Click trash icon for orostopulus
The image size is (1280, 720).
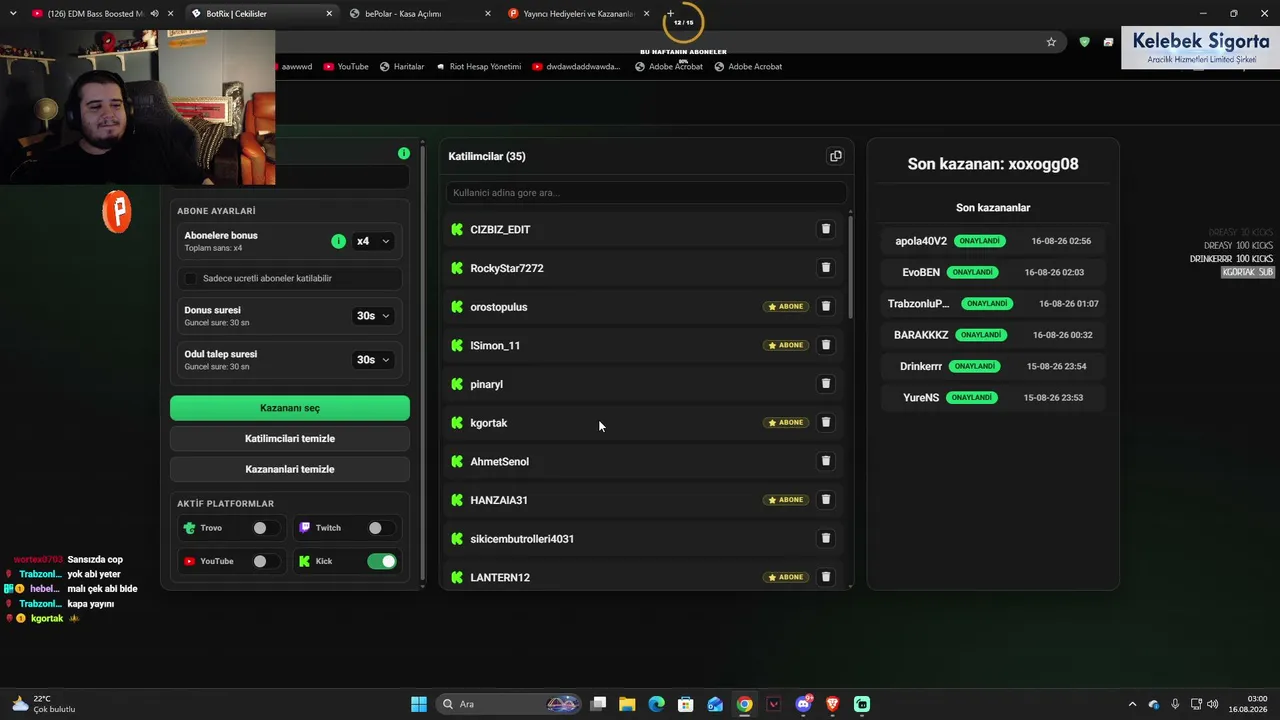[x=826, y=306]
